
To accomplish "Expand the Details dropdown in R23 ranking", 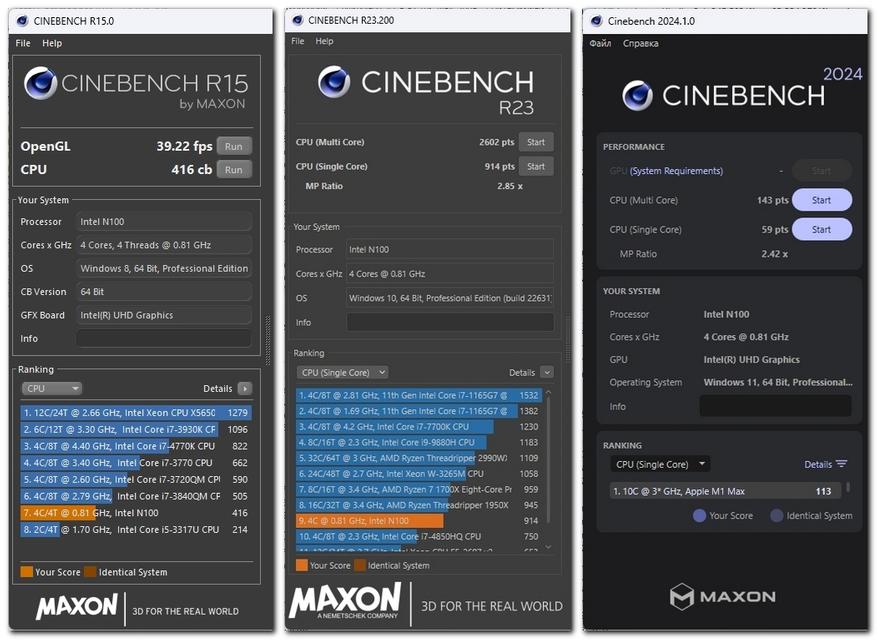I will 547,373.
